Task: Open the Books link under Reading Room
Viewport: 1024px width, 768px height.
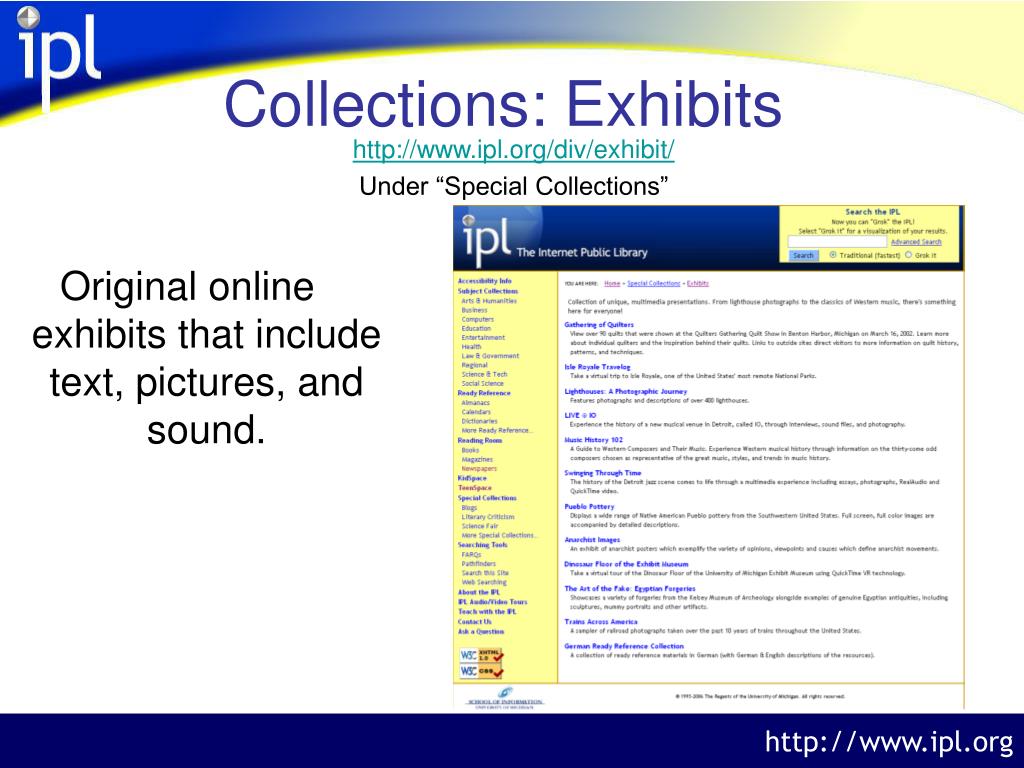Action: 470,450
